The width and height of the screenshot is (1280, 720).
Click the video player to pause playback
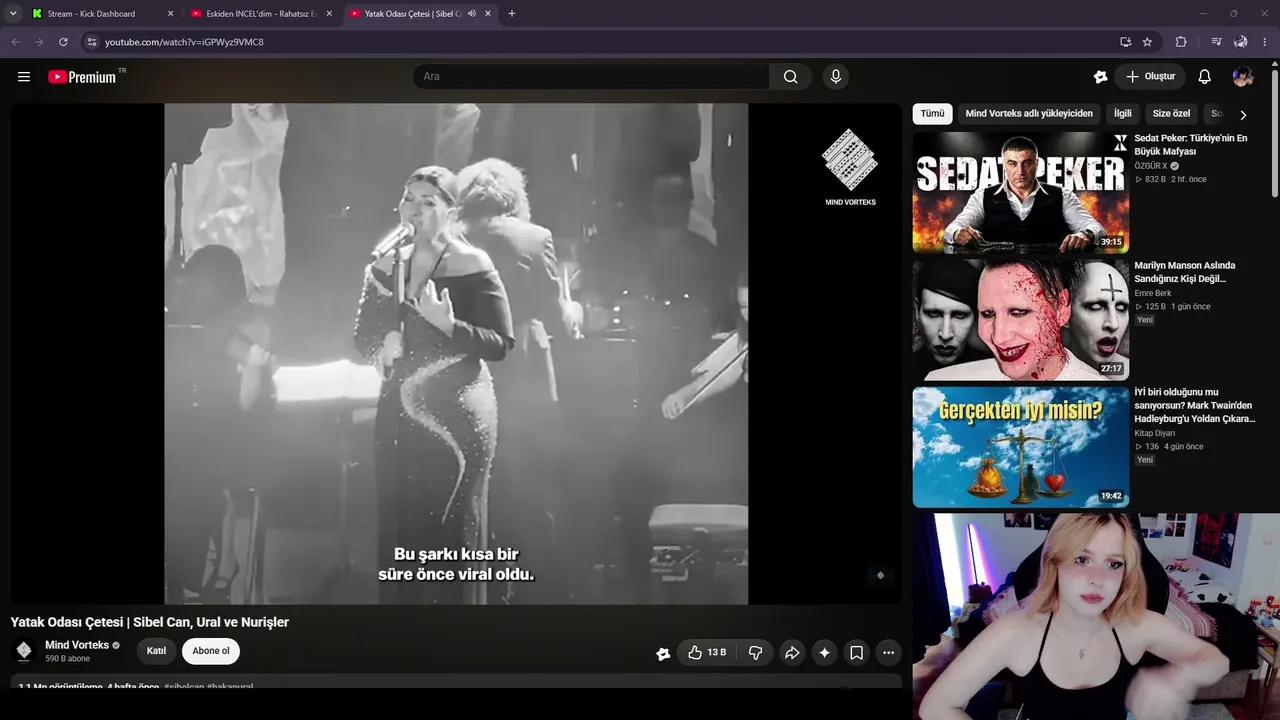coord(456,354)
